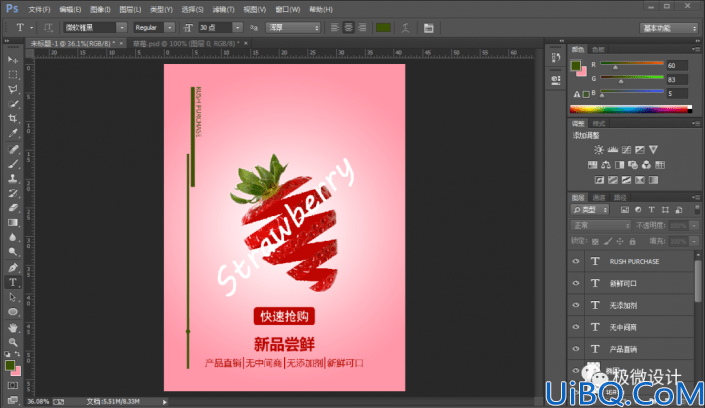The width and height of the screenshot is (705, 408).
Task: Click the warp text icon
Action: coord(406,28)
